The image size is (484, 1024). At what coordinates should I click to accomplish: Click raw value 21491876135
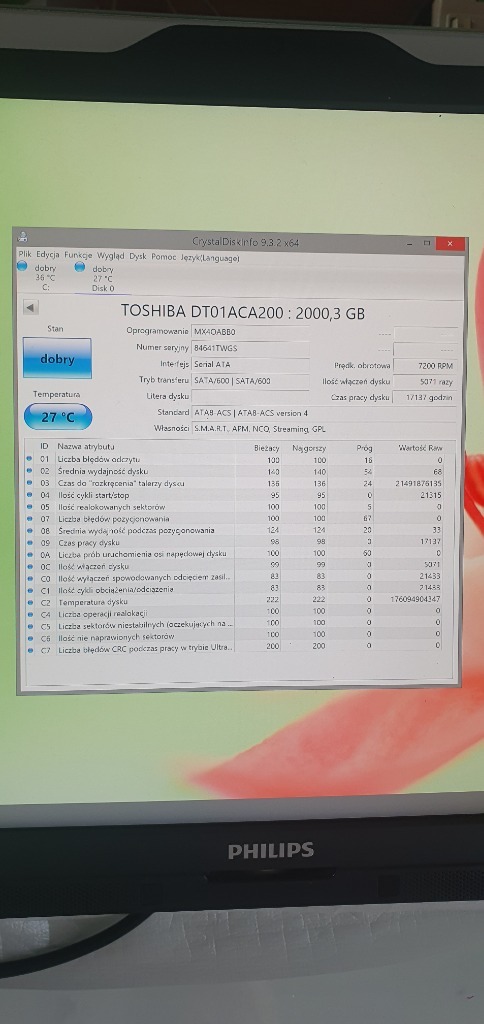pos(419,484)
